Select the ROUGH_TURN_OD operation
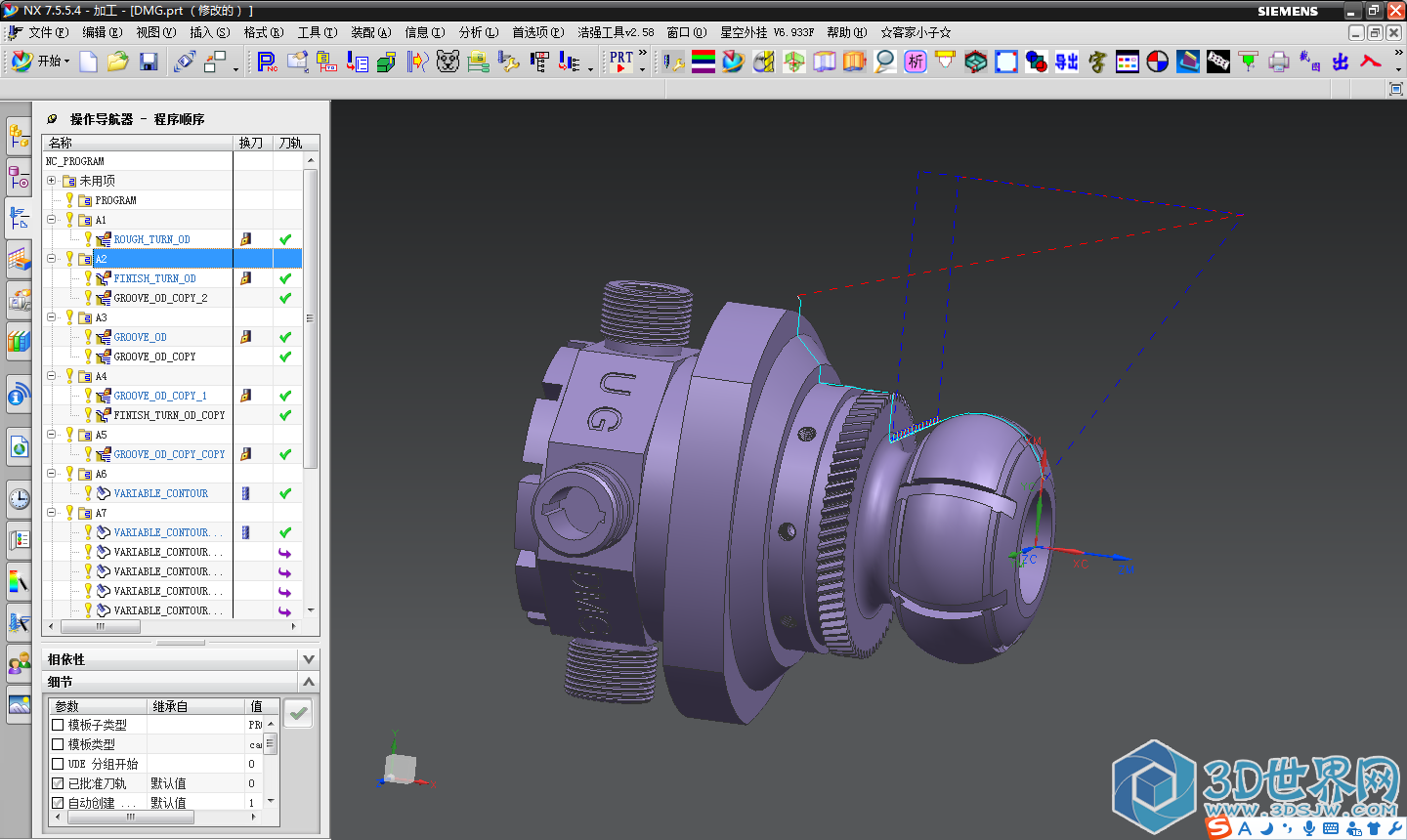This screenshot has width=1407, height=840. 151,239
